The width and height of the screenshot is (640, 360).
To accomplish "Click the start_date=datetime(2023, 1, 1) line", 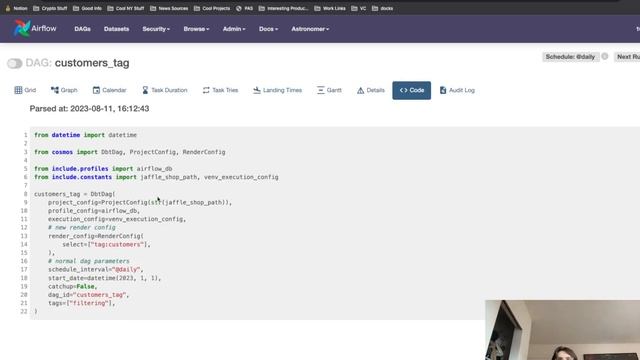I will point(104,278).
